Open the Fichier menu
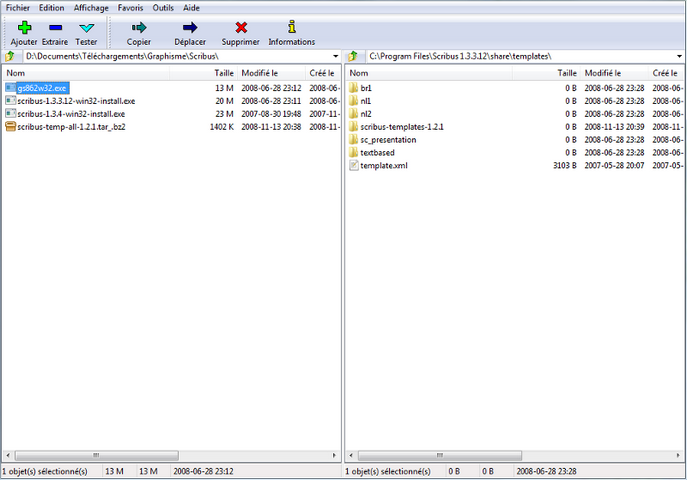The image size is (687, 480). click(x=17, y=7)
